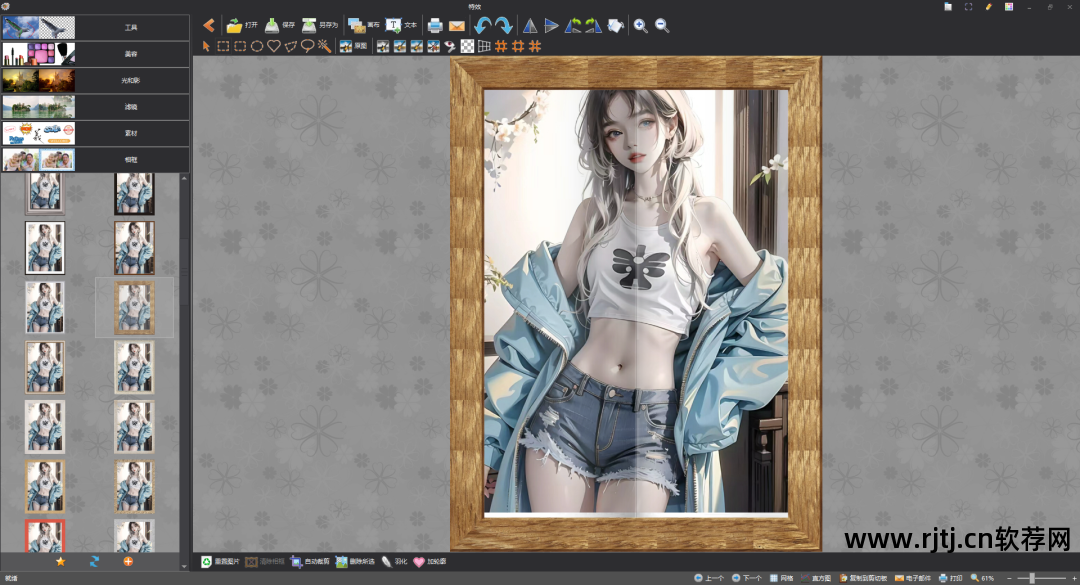Click the zoom in magnifier icon

pyautogui.click(x=640, y=26)
